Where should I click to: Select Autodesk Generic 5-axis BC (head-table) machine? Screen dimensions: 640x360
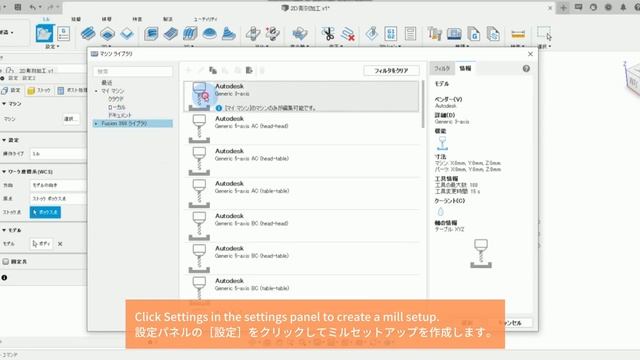tap(302, 258)
